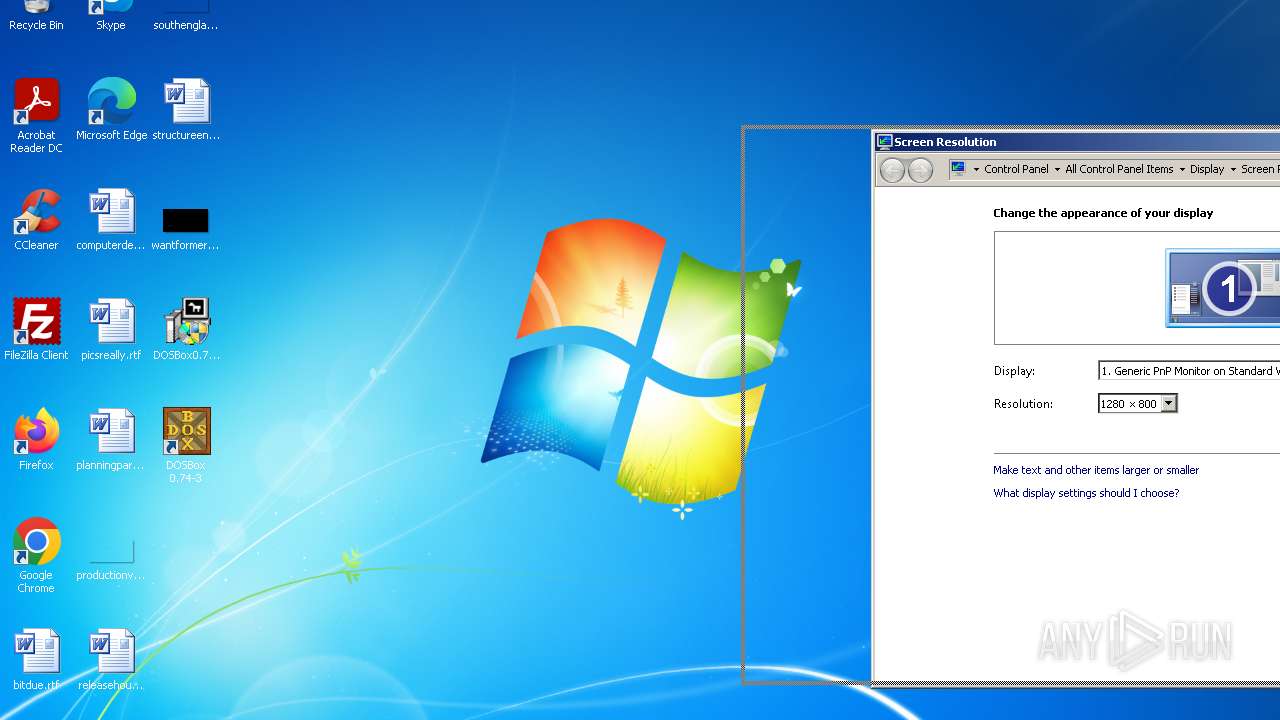Launch CCleaner desktop shortcut
Screen dimensions: 1280x720
[36, 219]
